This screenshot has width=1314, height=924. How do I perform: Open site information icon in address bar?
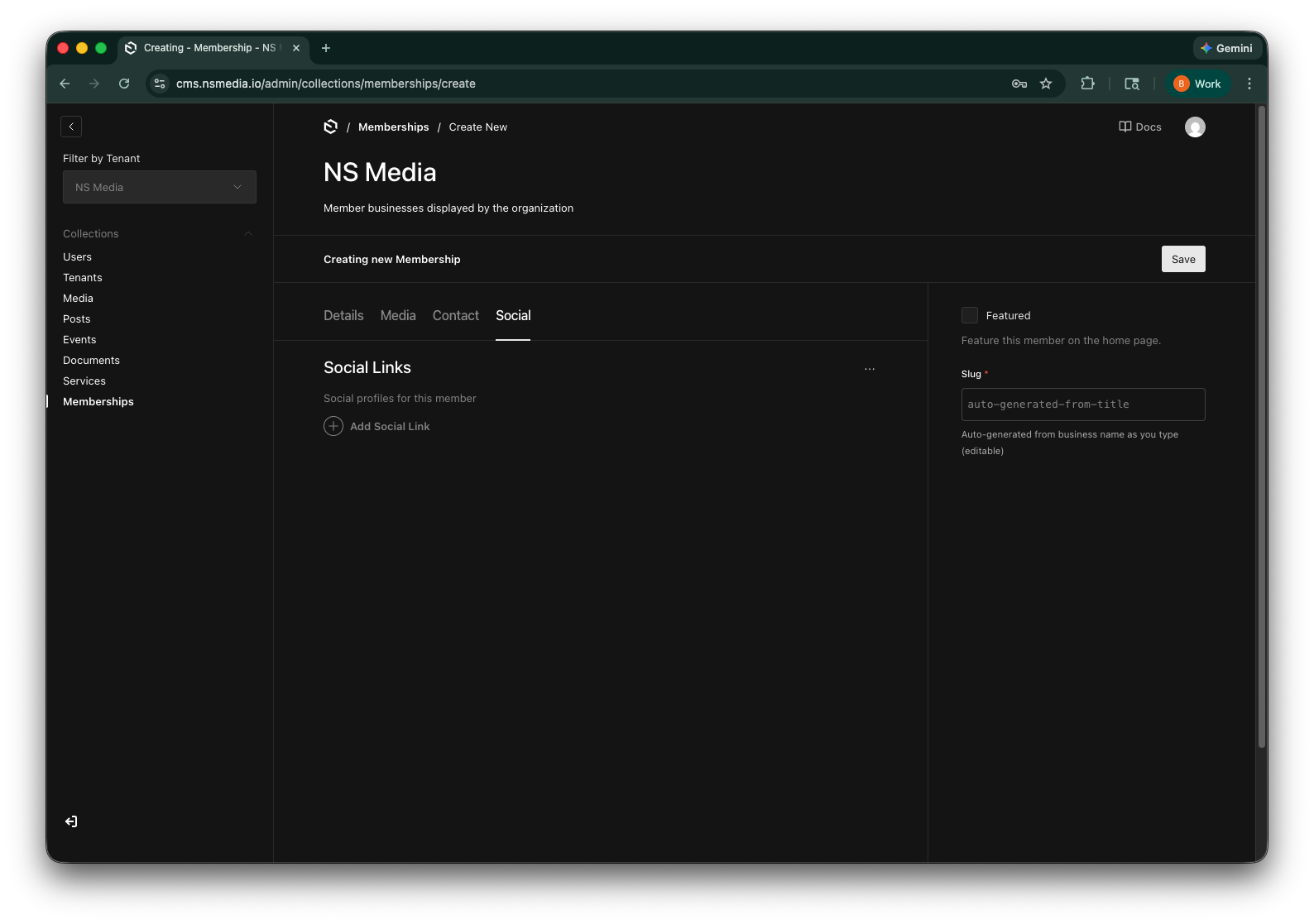coord(161,84)
